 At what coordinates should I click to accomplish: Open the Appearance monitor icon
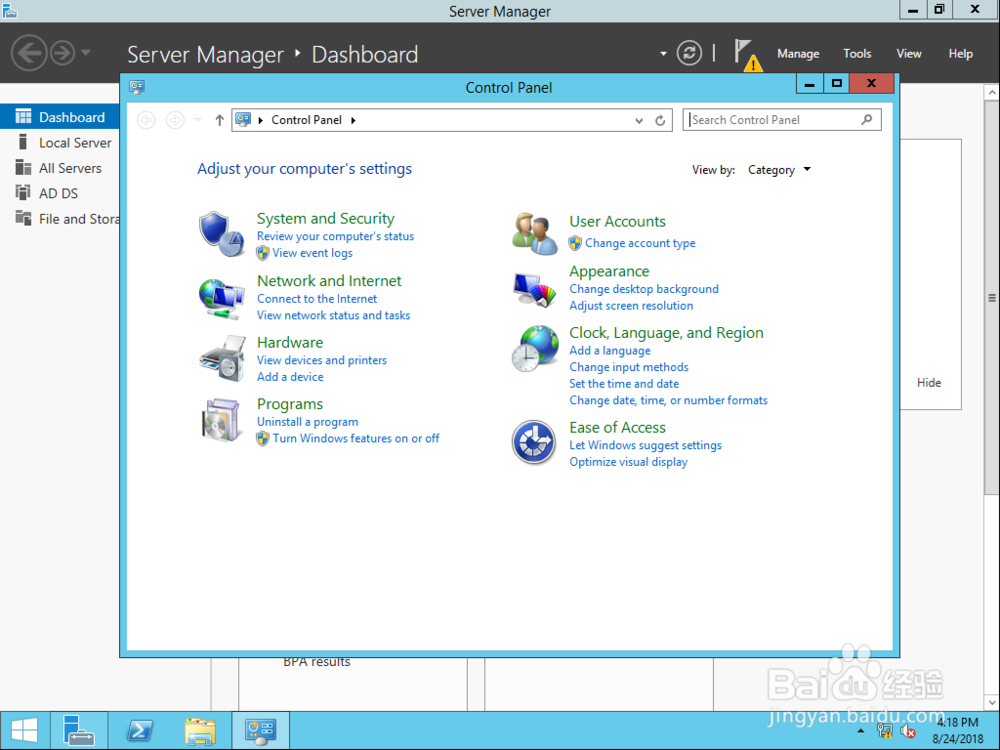(534, 290)
